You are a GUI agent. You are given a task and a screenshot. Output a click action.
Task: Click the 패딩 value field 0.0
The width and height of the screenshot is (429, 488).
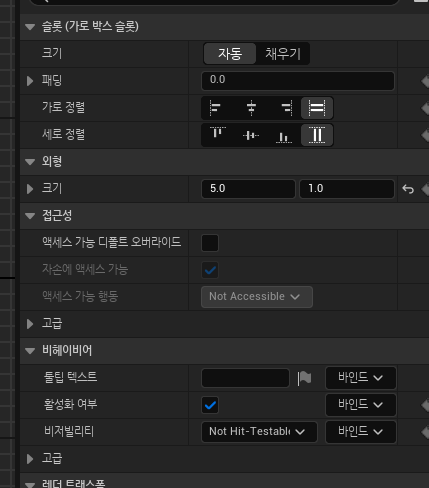[298, 81]
